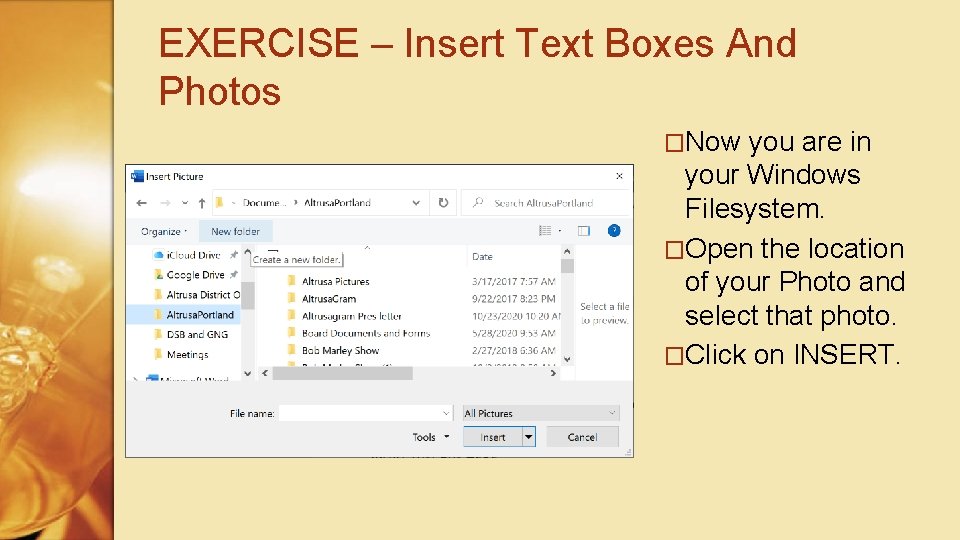Close the Insert Picture dialog
Viewport: 960px width, 540px height.
click(x=619, y=176)
